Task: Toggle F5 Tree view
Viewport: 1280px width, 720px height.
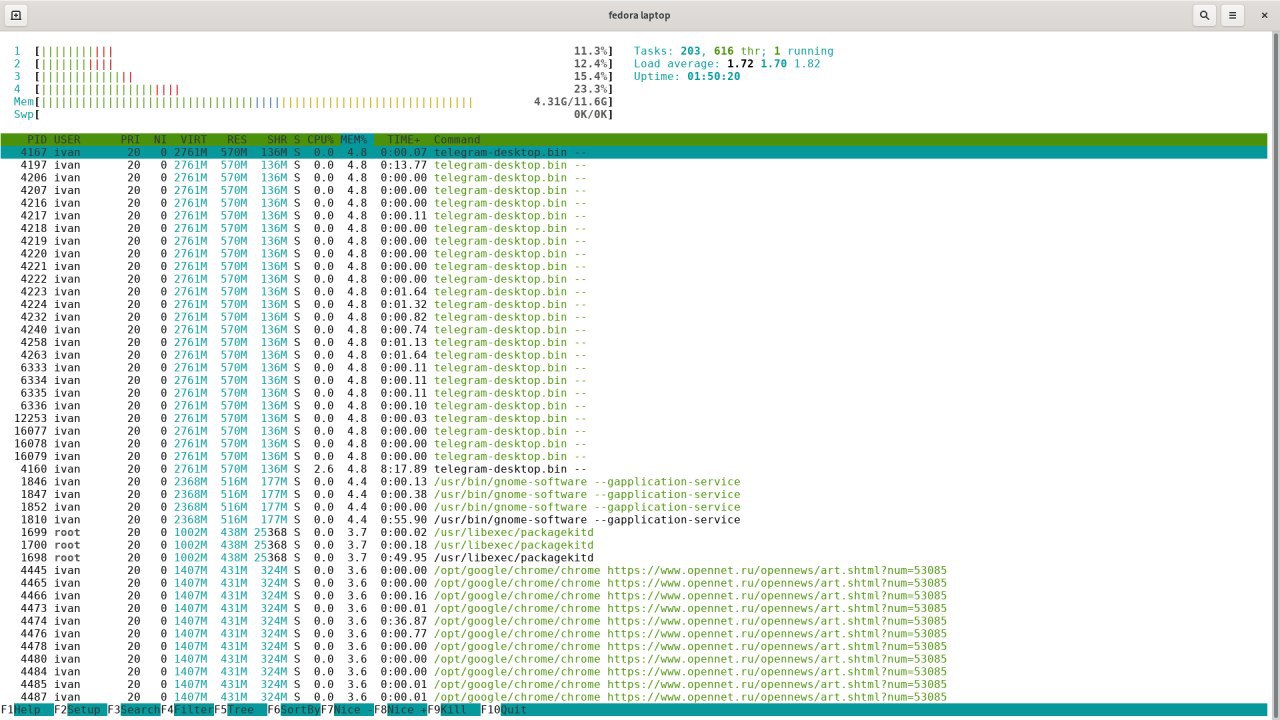Action: click(x=240, y=709)
